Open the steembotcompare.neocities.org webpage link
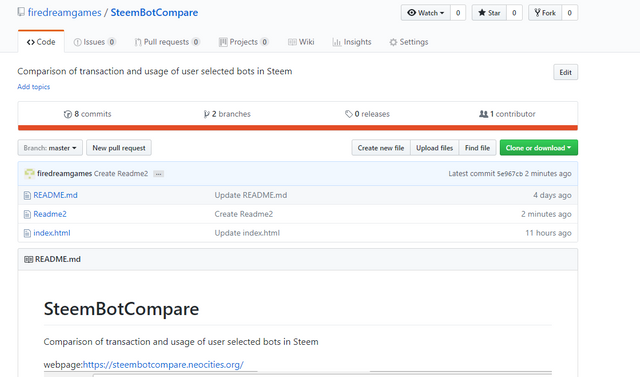640x377 pixels. click(163, 364)
